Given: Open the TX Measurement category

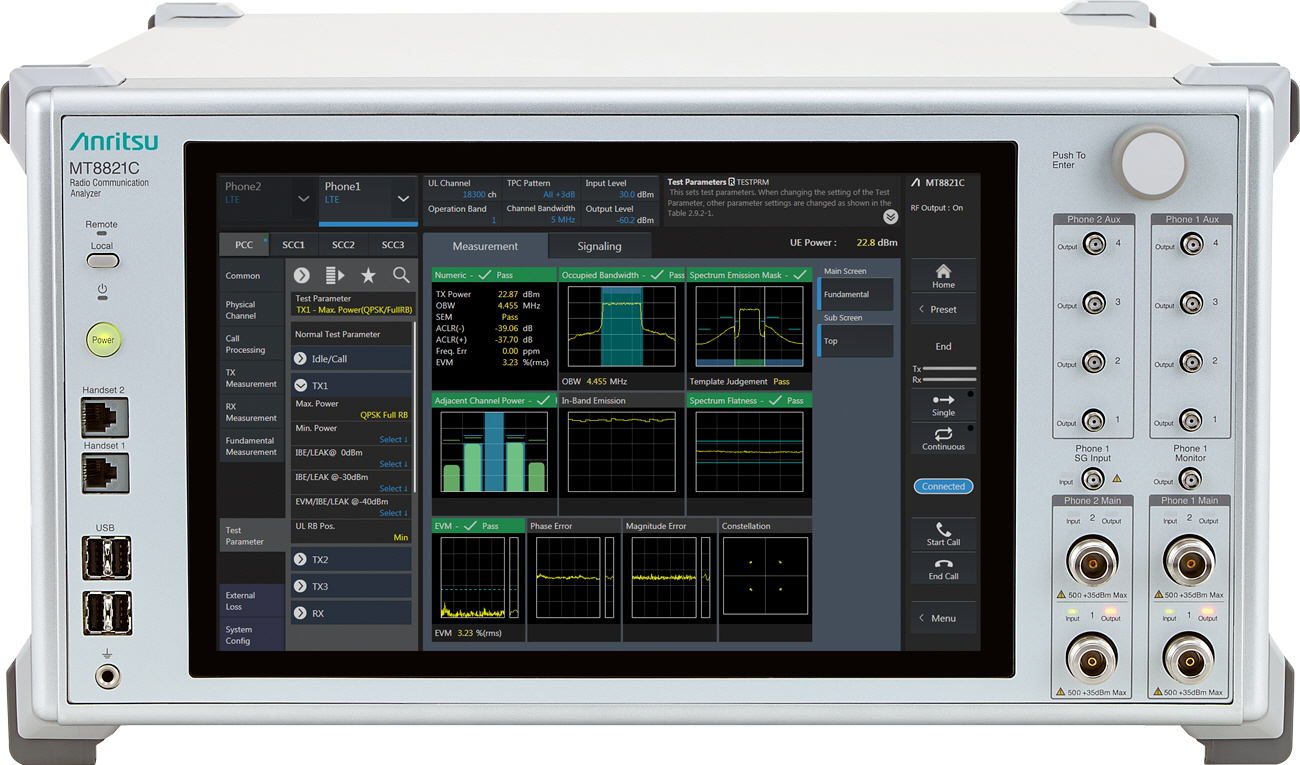Looking at the screenshot, I should (252, 378).
